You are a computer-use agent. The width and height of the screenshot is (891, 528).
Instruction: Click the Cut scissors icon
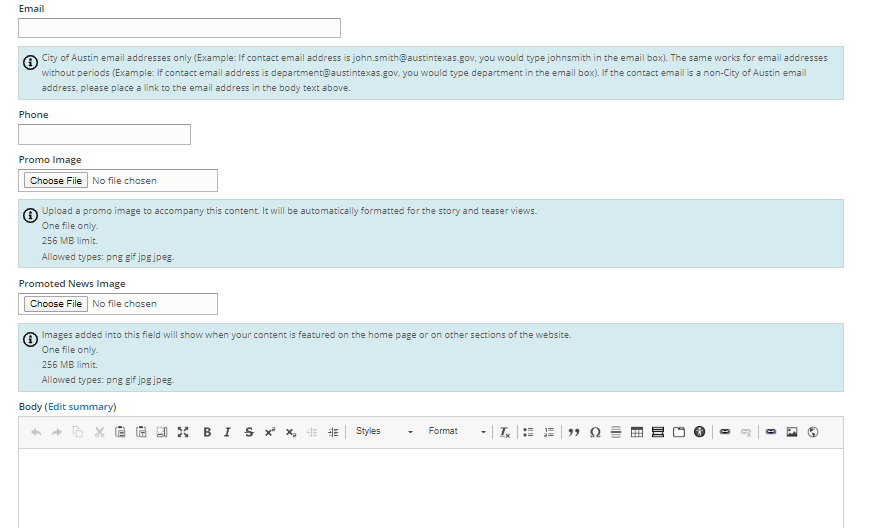[99, 433]
